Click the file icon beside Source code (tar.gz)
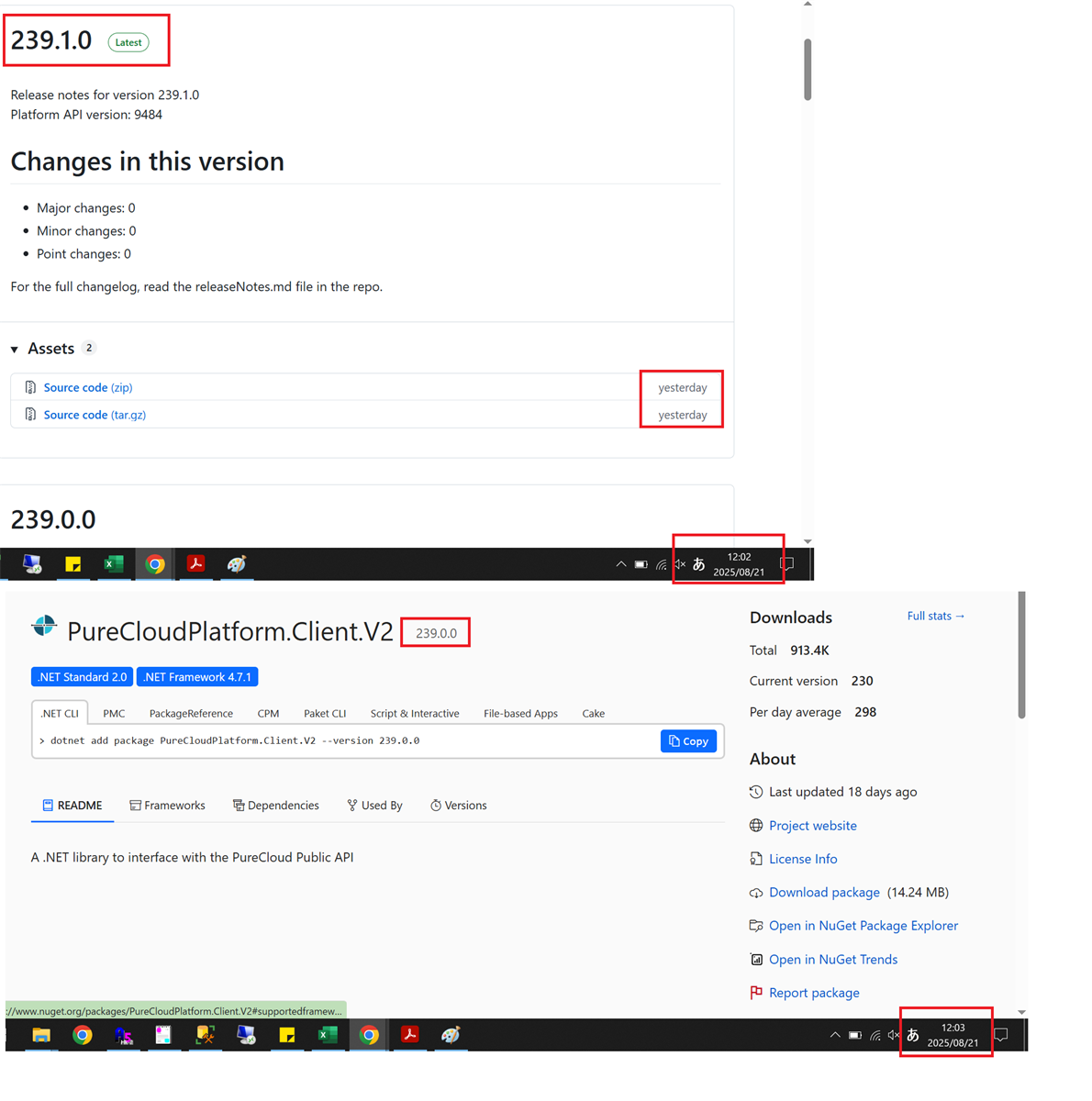The height and width of the screenshot is (1101, 1092). click(x=30, y=415)
